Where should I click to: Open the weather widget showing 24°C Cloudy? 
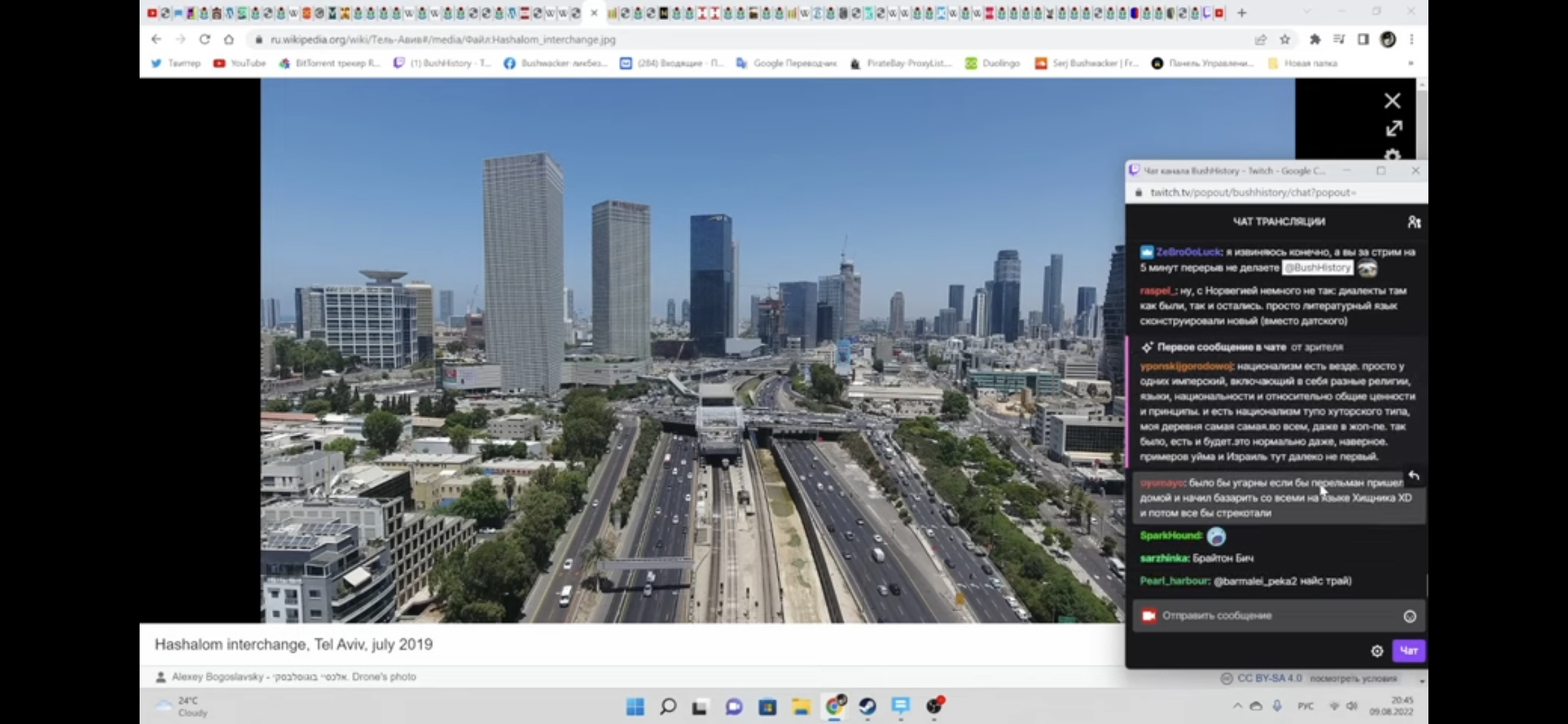pyautogui.click(x=182, y=706)
